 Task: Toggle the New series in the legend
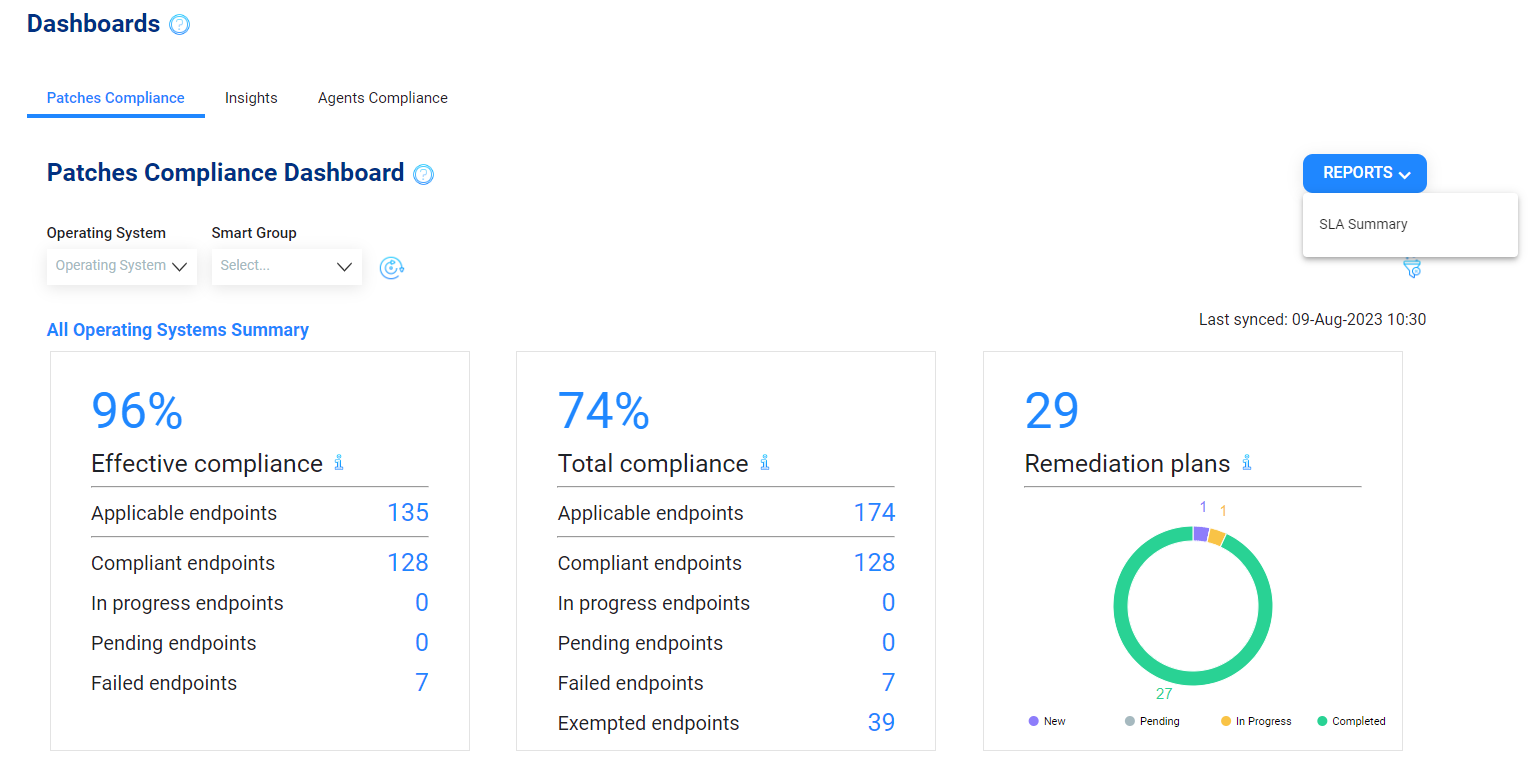[1046, 721]
